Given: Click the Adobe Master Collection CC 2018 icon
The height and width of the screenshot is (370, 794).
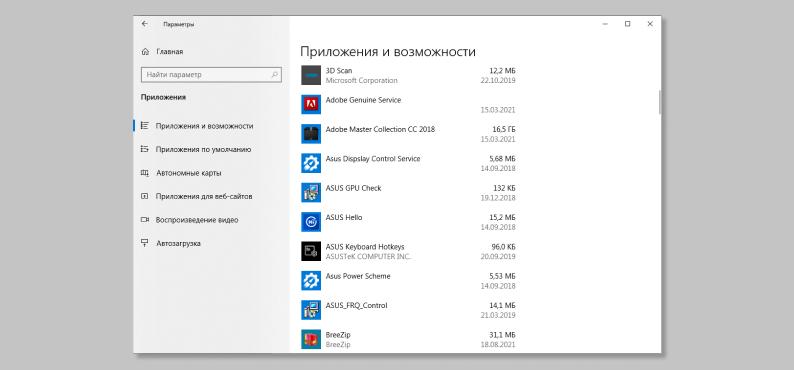Looking at the screenshot, I should [311, 134].
